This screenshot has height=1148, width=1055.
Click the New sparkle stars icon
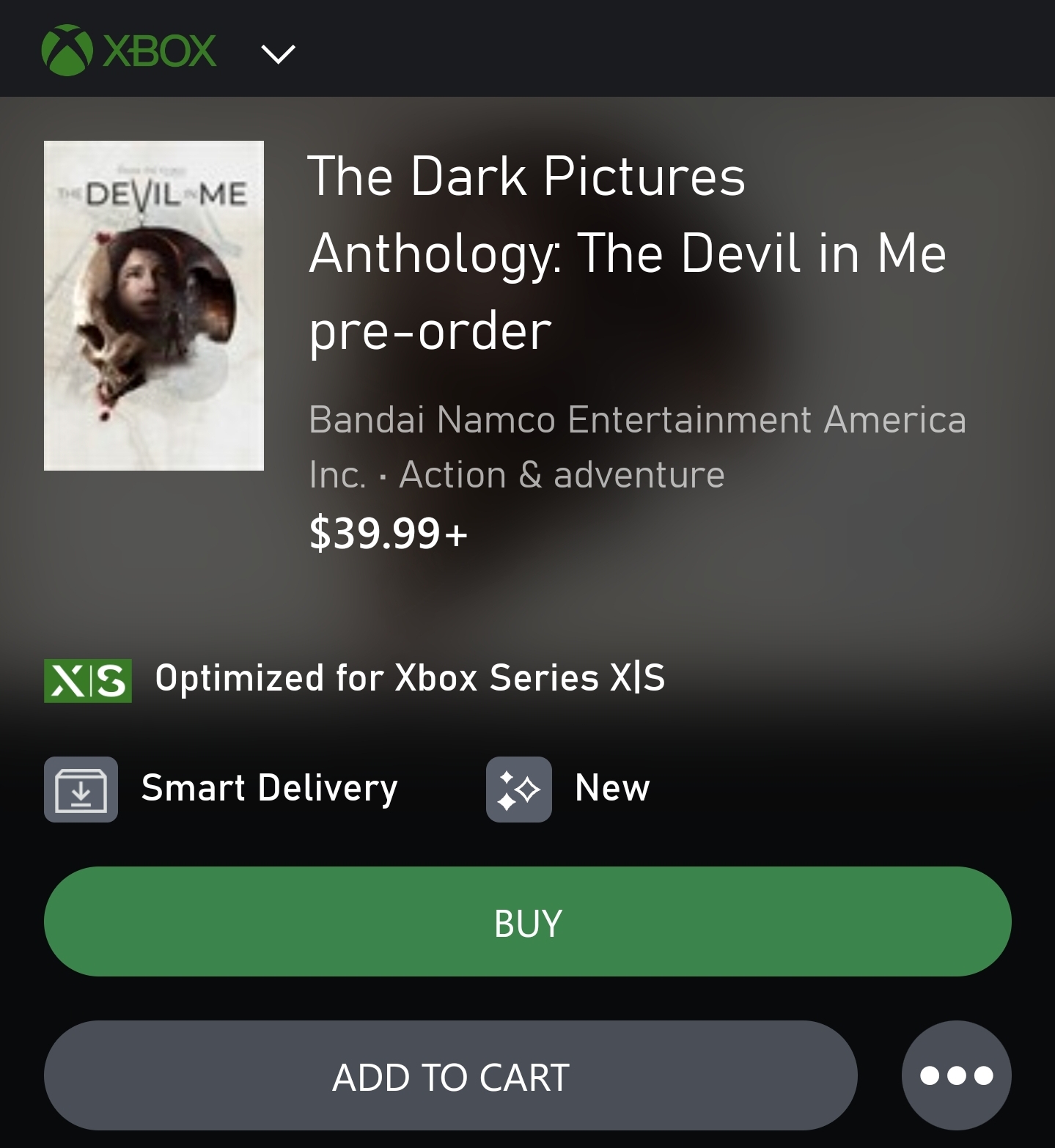518,790
